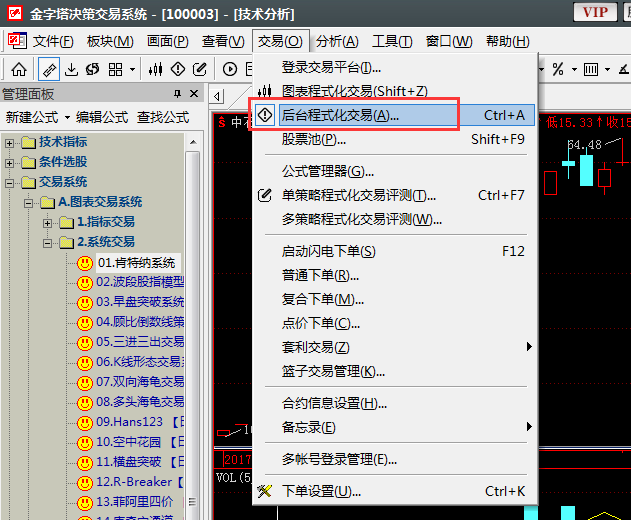Screen dimensions: 631x520
Task: Open the dropdown arrow beside the grid icon
Action: pyautogui.click(x=132, y=70)
